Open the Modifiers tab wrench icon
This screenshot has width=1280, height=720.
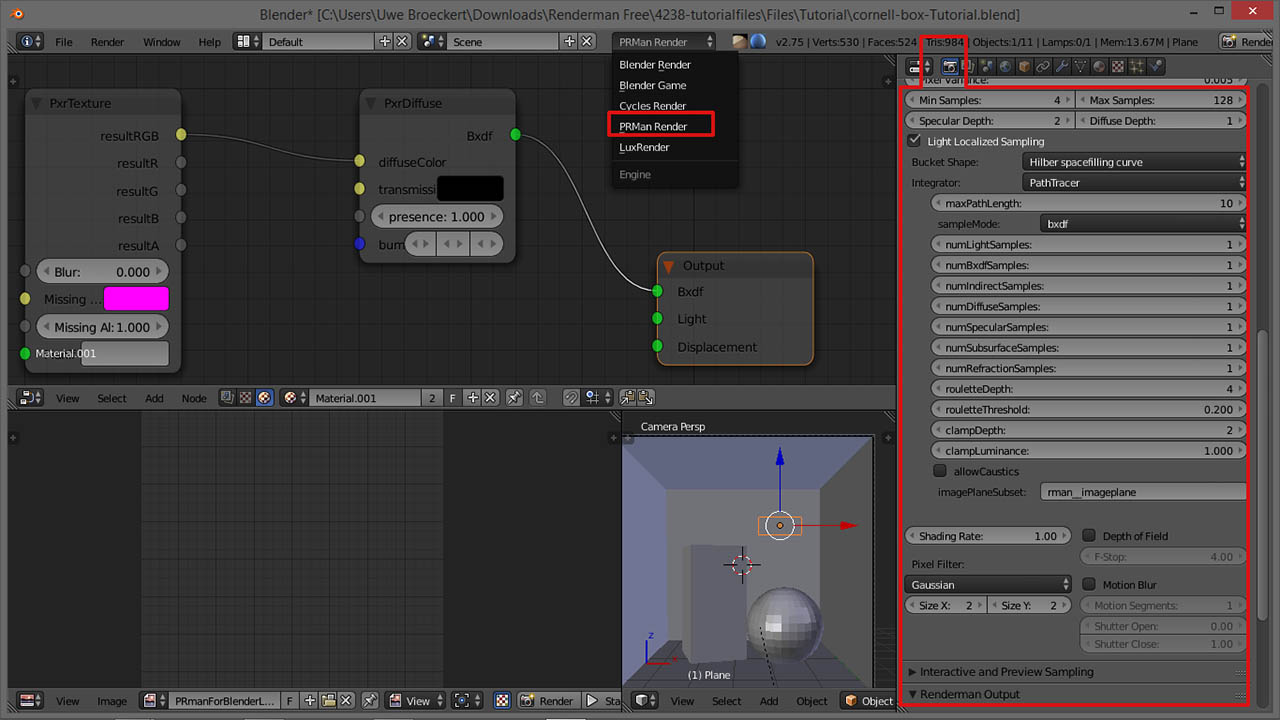tap(1062, 66)
